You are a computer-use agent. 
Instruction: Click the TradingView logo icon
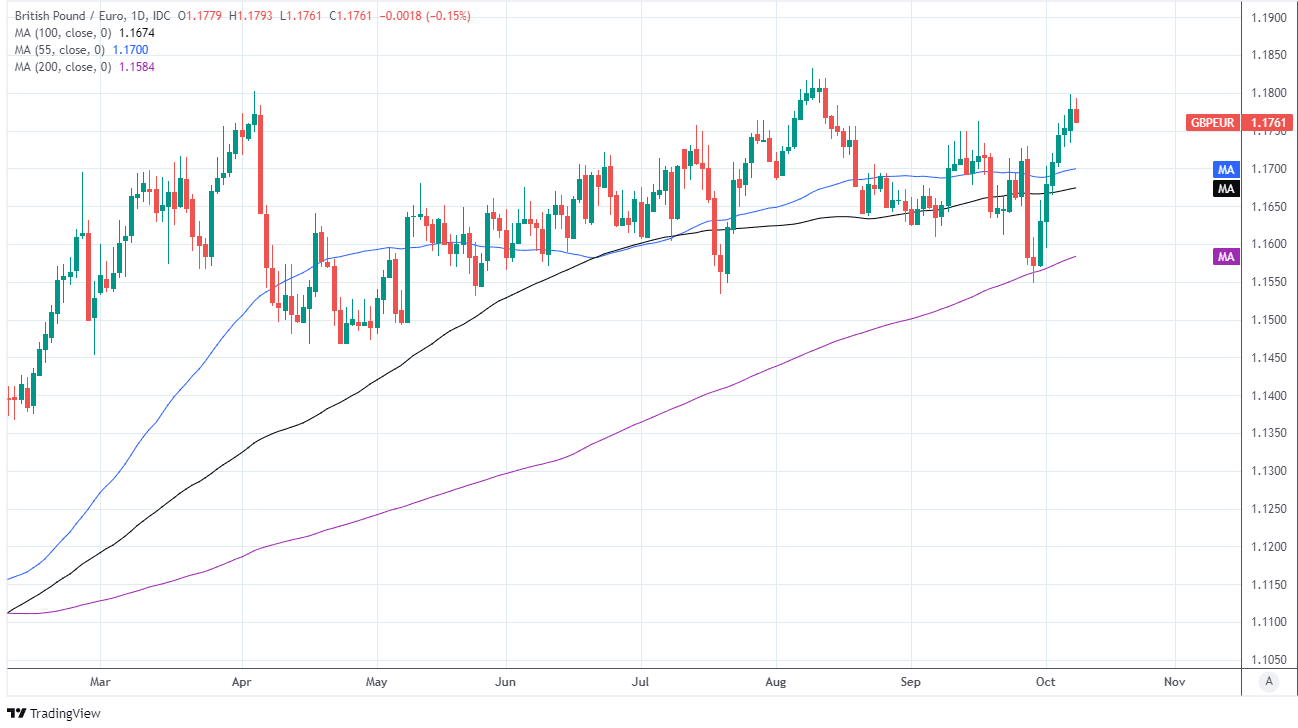tap(17, 713)
